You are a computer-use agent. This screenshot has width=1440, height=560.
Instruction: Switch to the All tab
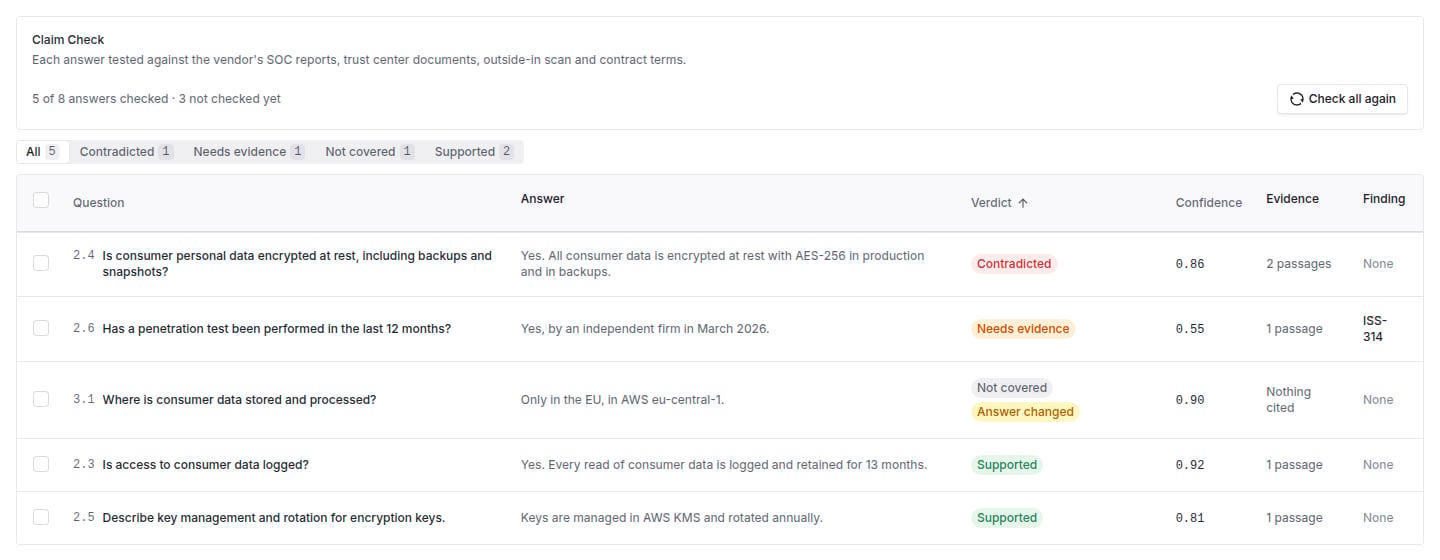point(43,152)
